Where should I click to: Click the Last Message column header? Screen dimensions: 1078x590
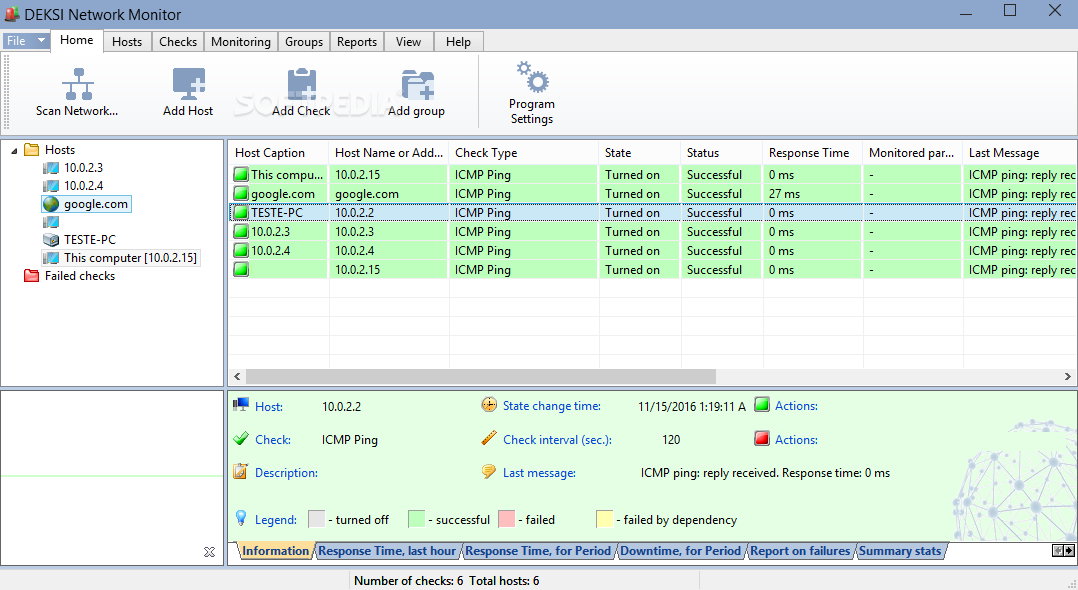click(1020, 153)
